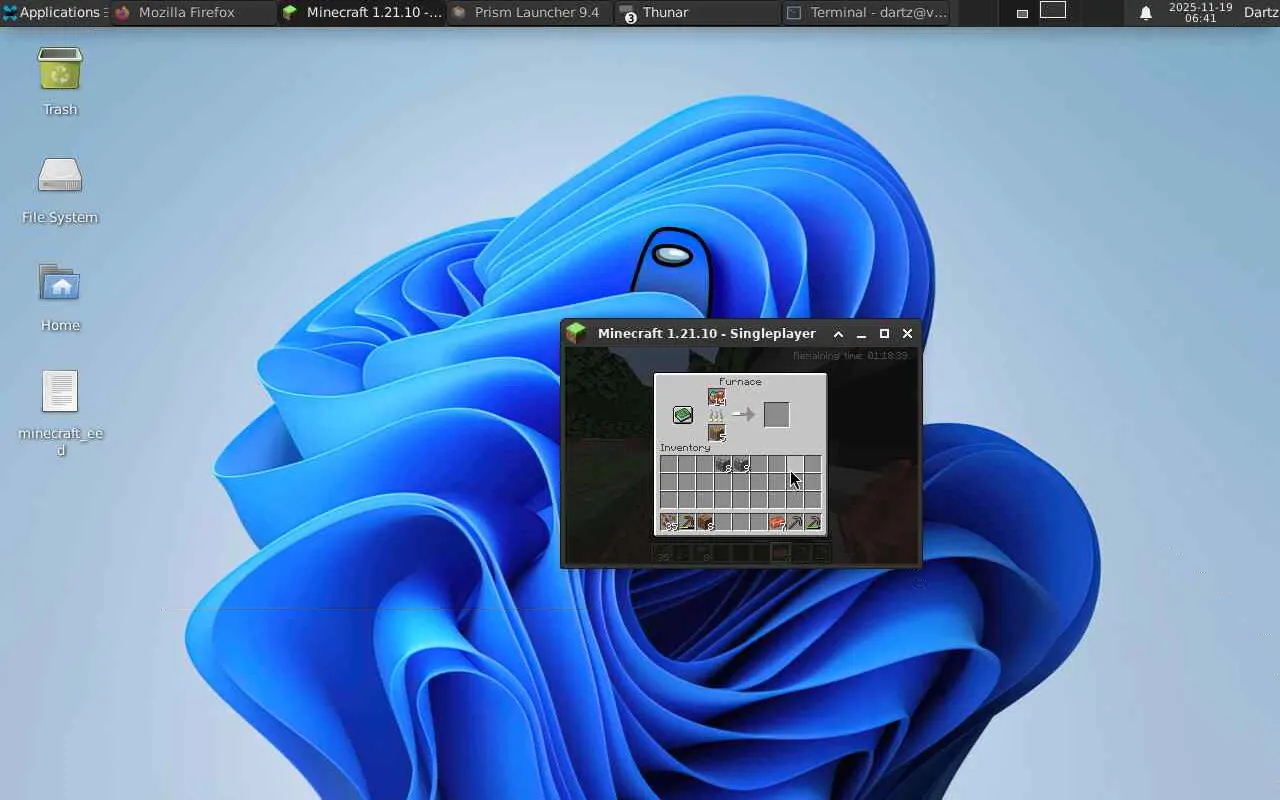Pick up the 14 items in the furnace input slot
The height and width of the screenshot is (800, 1280).
point(717,397)
